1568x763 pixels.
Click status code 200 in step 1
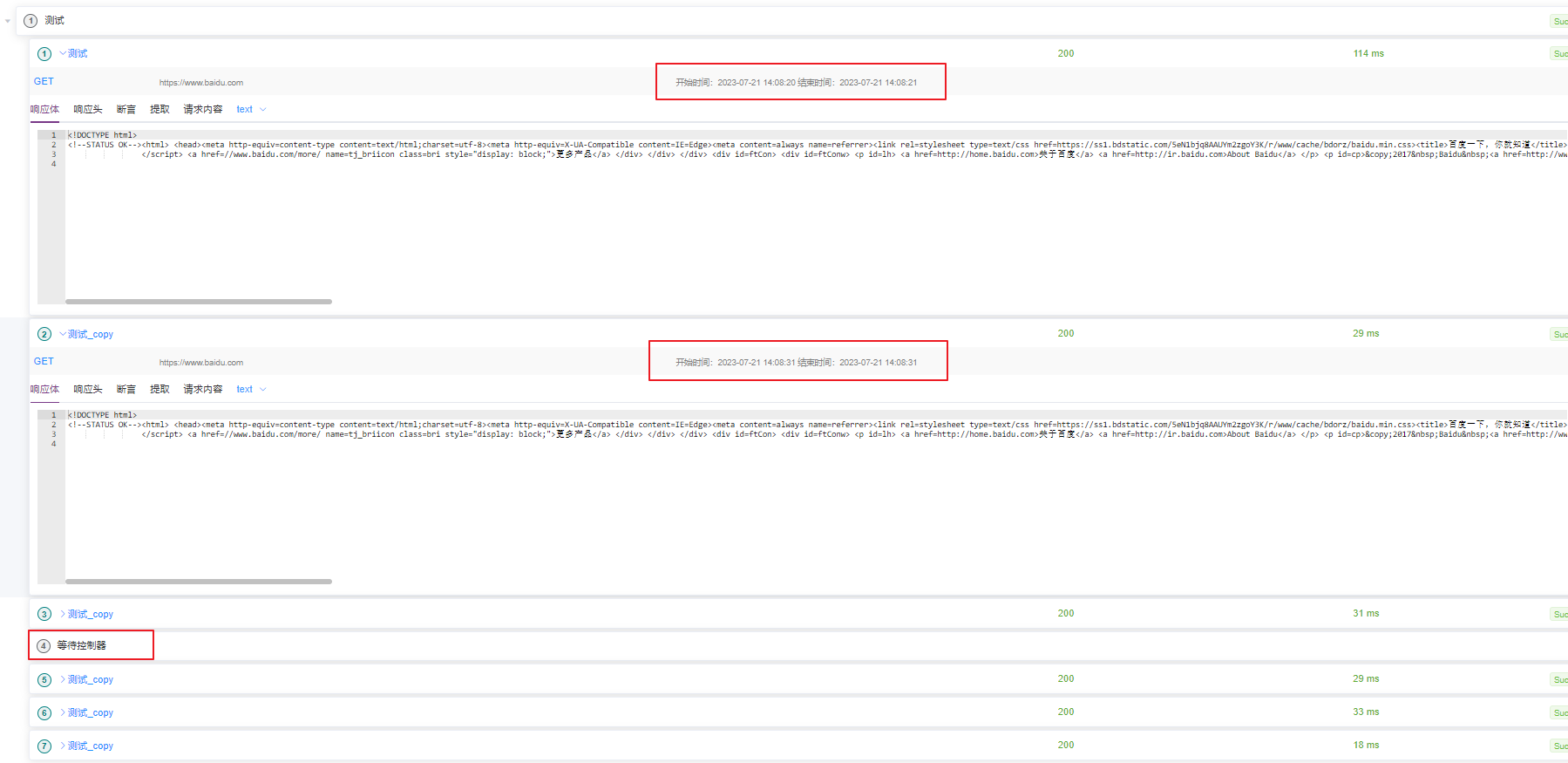pos(1066,53)
